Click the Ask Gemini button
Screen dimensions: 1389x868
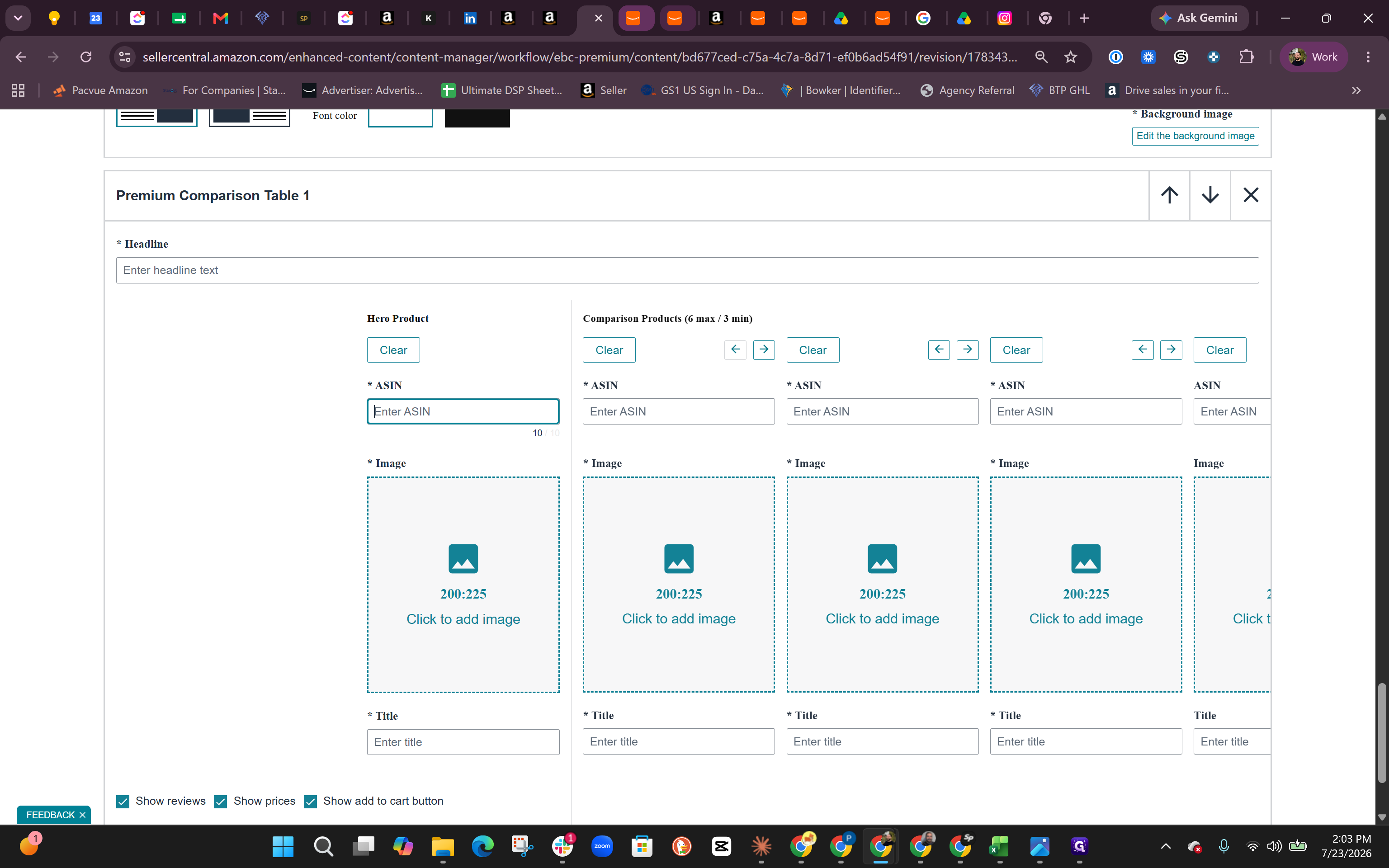coord(1200,19)
